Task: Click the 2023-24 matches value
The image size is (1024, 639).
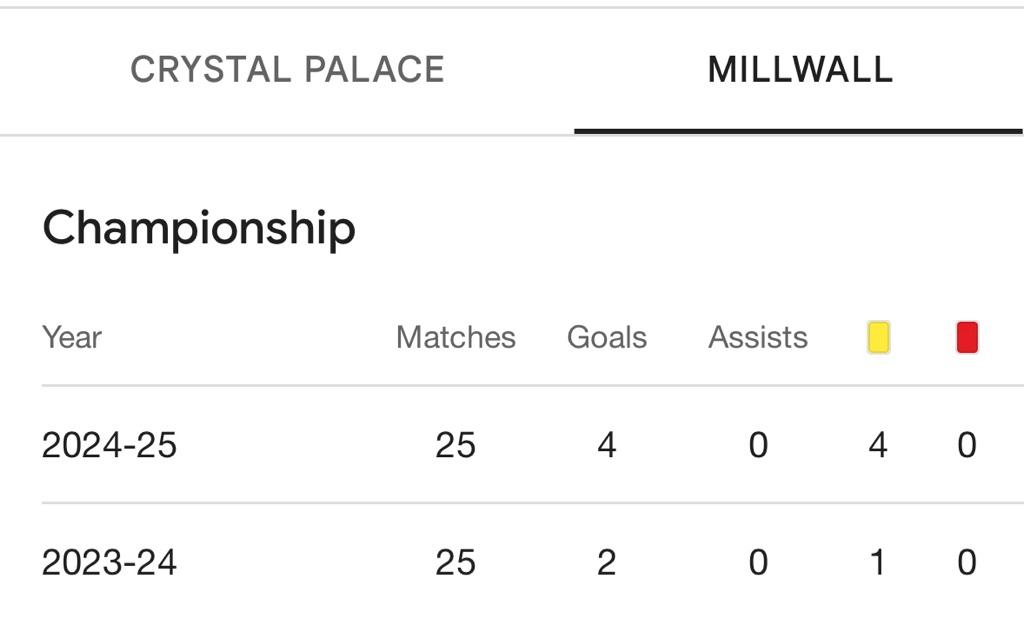Action: (x=456, y=563)
